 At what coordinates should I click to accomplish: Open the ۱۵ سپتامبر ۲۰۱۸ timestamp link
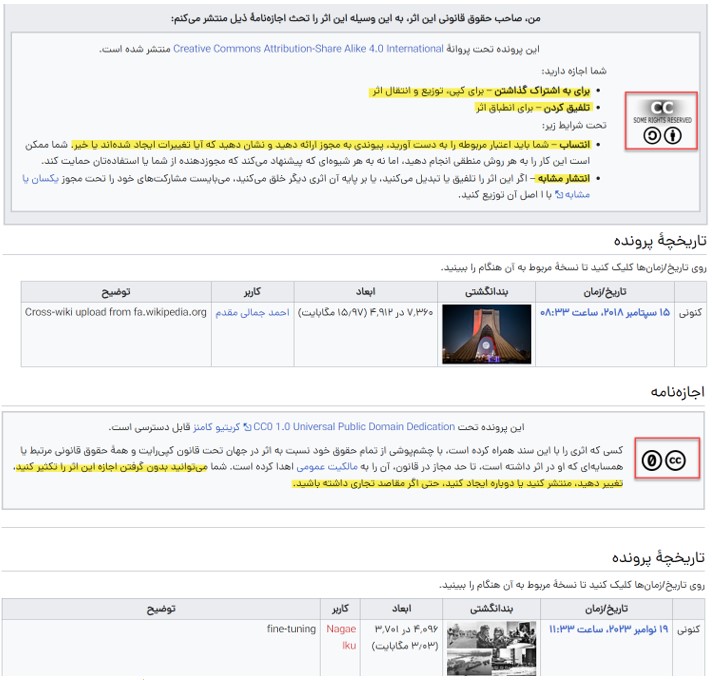pos(605,312)
